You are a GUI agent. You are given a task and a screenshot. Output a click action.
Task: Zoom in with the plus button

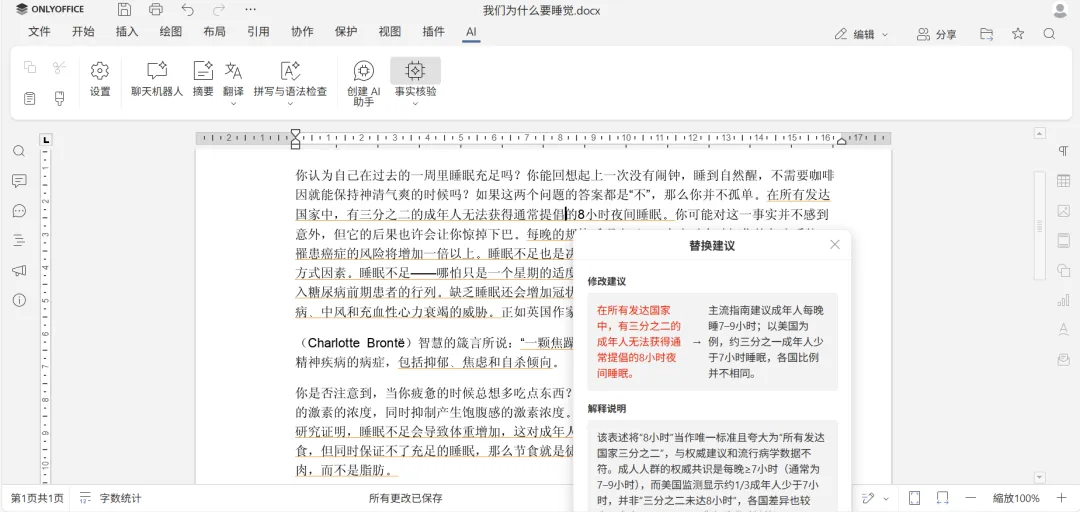[x=1061, y=498]
